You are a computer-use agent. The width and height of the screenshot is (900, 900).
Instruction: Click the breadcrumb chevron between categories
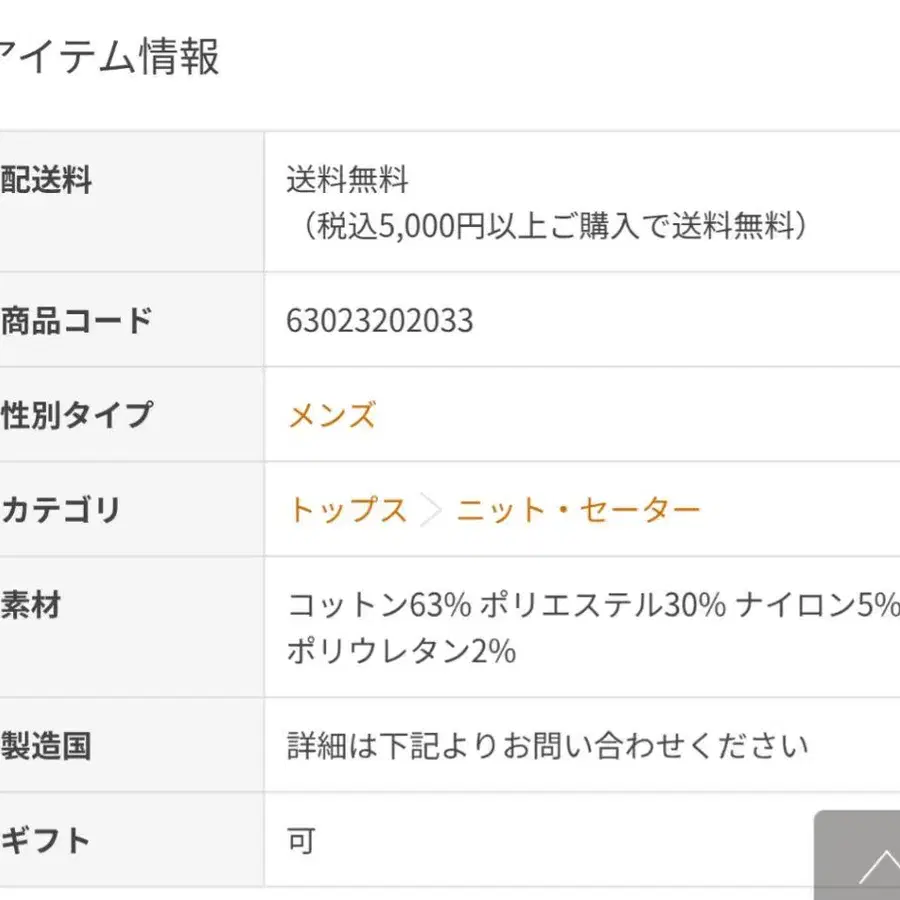coord(431,510)
